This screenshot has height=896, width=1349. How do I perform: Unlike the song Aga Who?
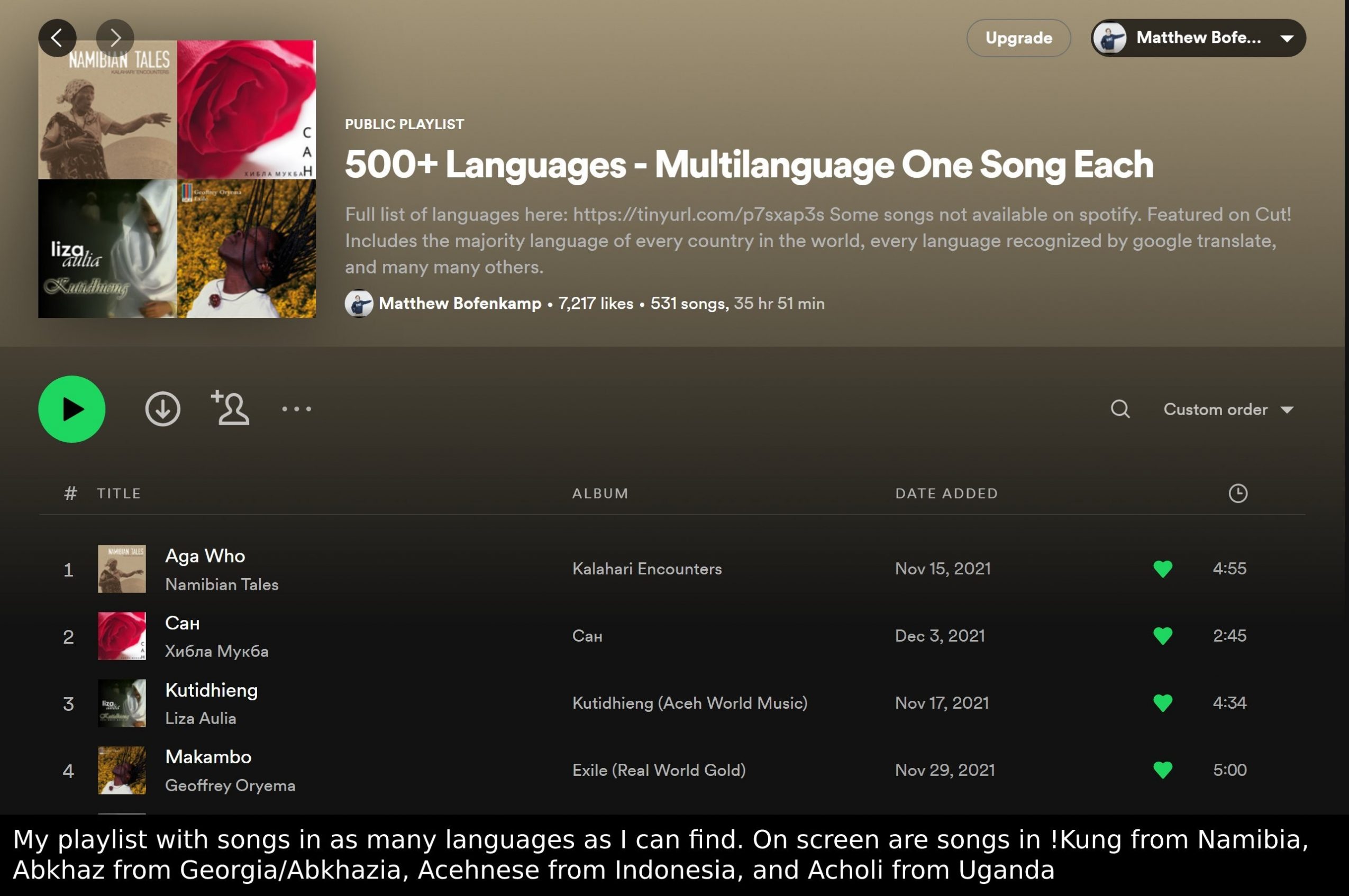pos(1163,569)
